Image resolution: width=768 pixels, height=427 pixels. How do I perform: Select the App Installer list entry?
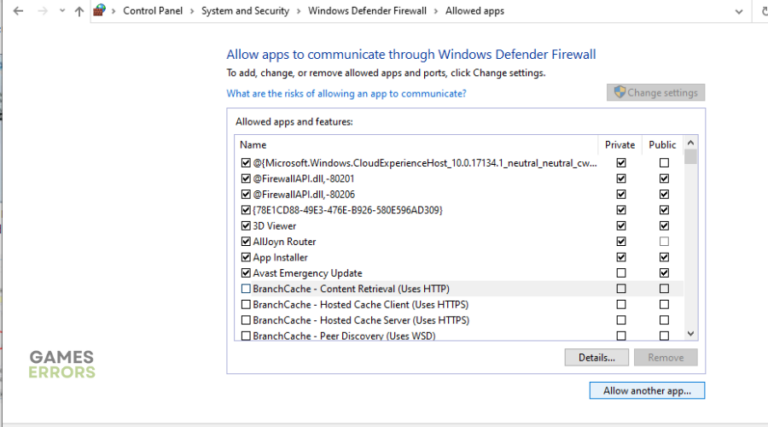pos(286,257)
